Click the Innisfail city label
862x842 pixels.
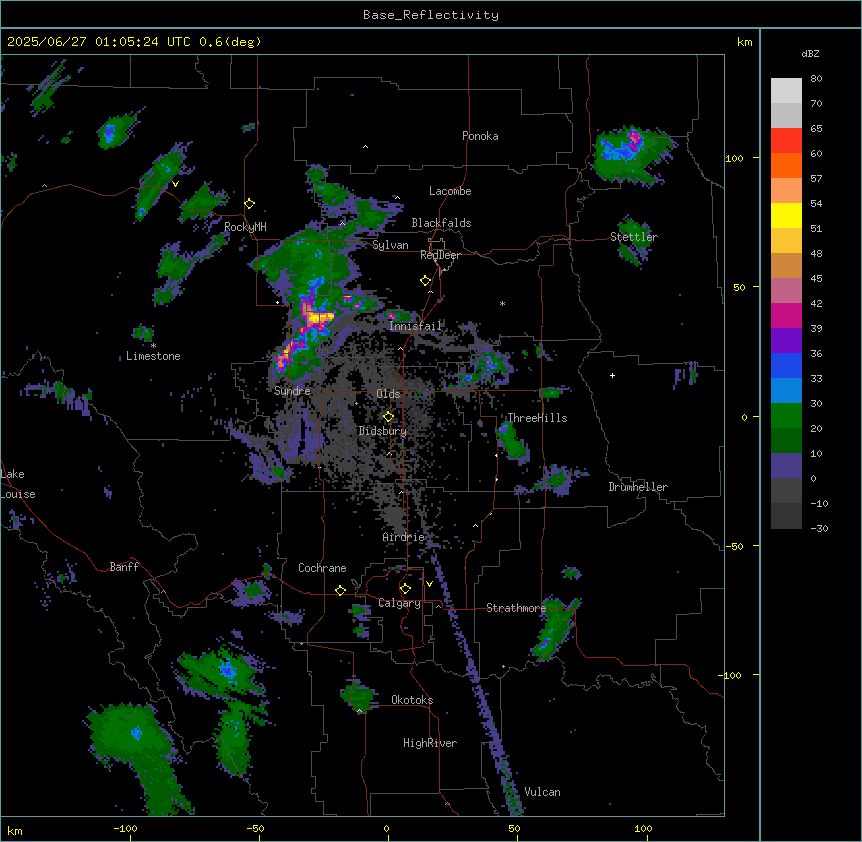pyautogui.click(x=415, y=326)
